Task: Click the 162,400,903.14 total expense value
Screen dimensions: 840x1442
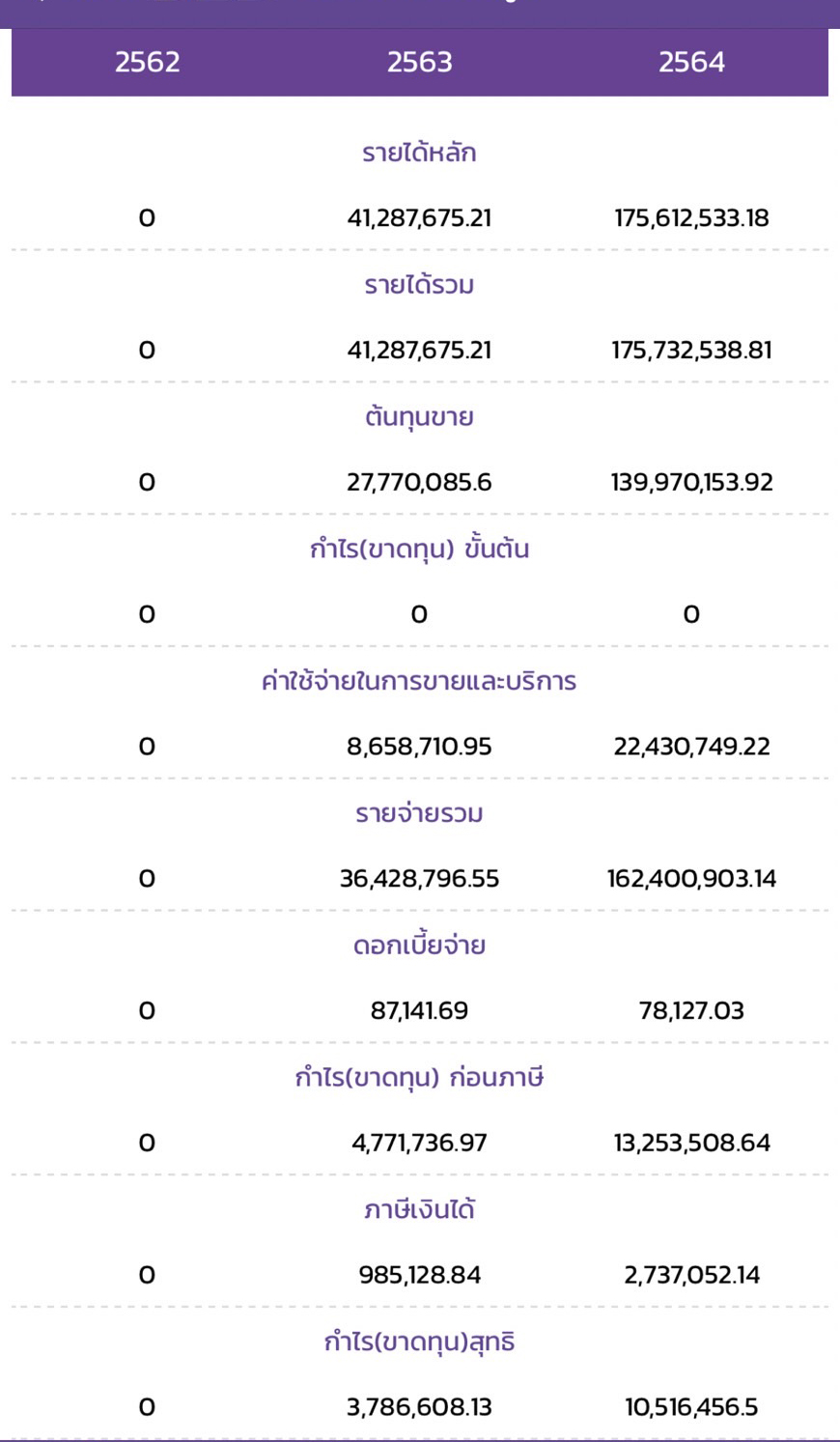Action: [x=691, y=879]
